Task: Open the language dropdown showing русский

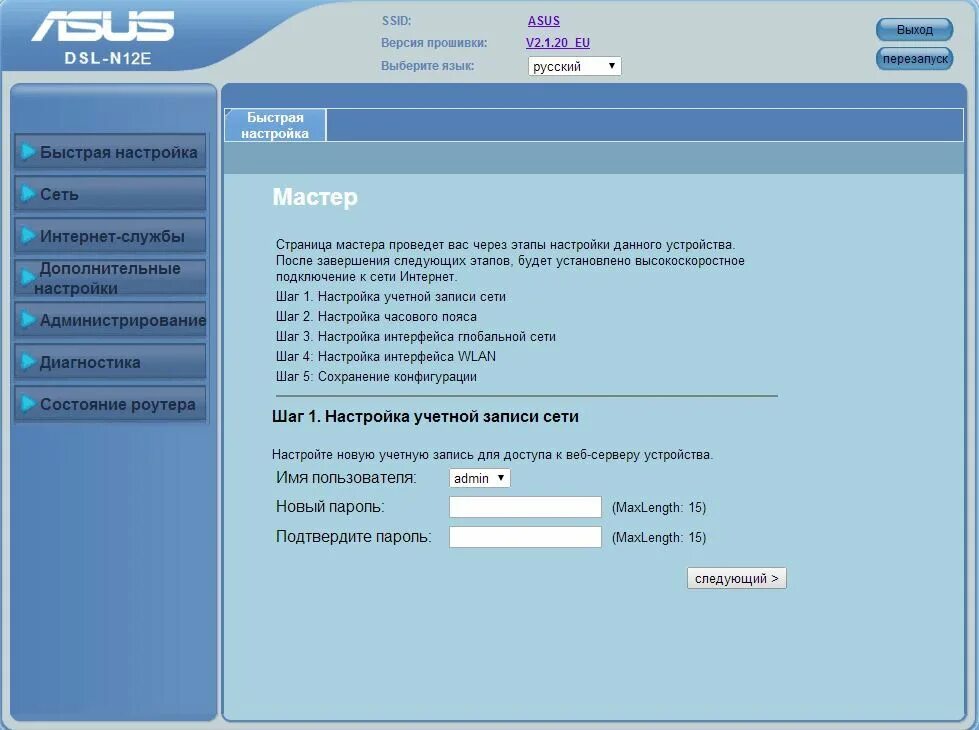Action: 574,66
